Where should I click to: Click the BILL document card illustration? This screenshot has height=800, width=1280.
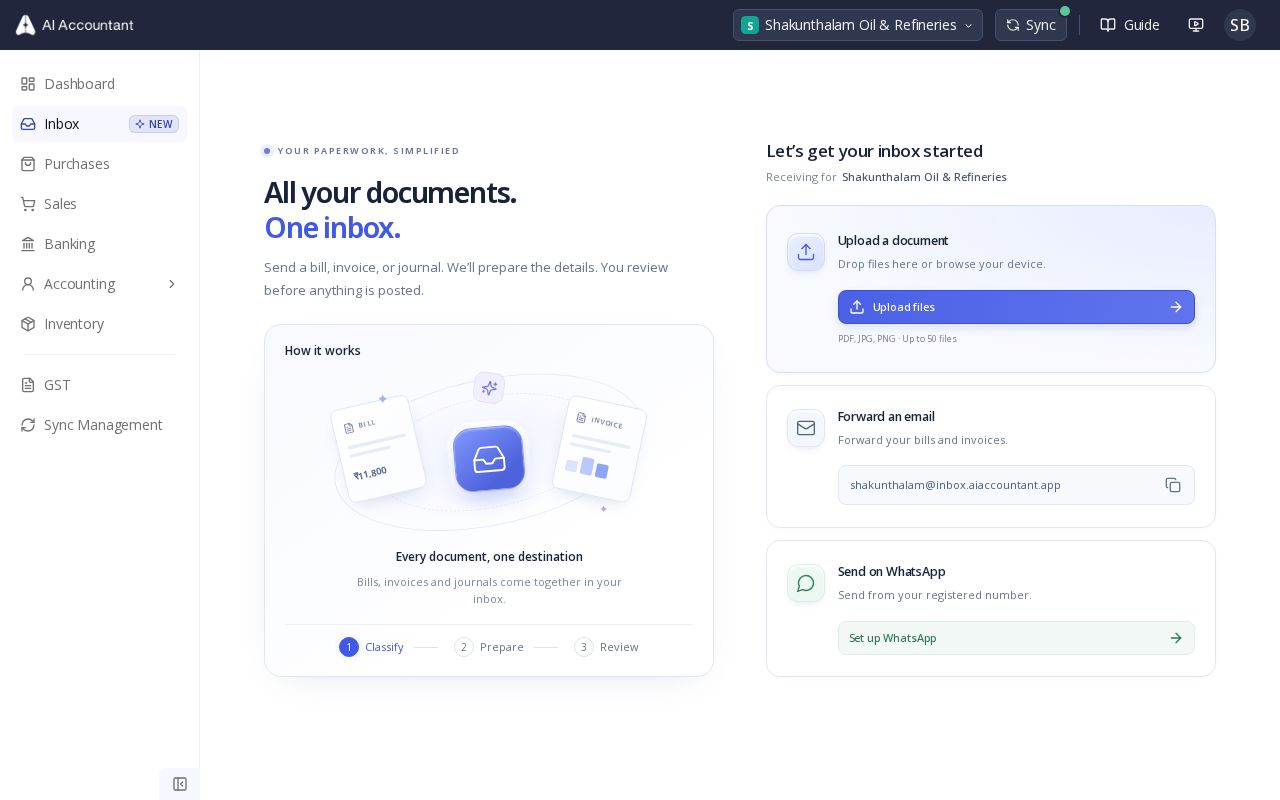click(x=378, y=449)
